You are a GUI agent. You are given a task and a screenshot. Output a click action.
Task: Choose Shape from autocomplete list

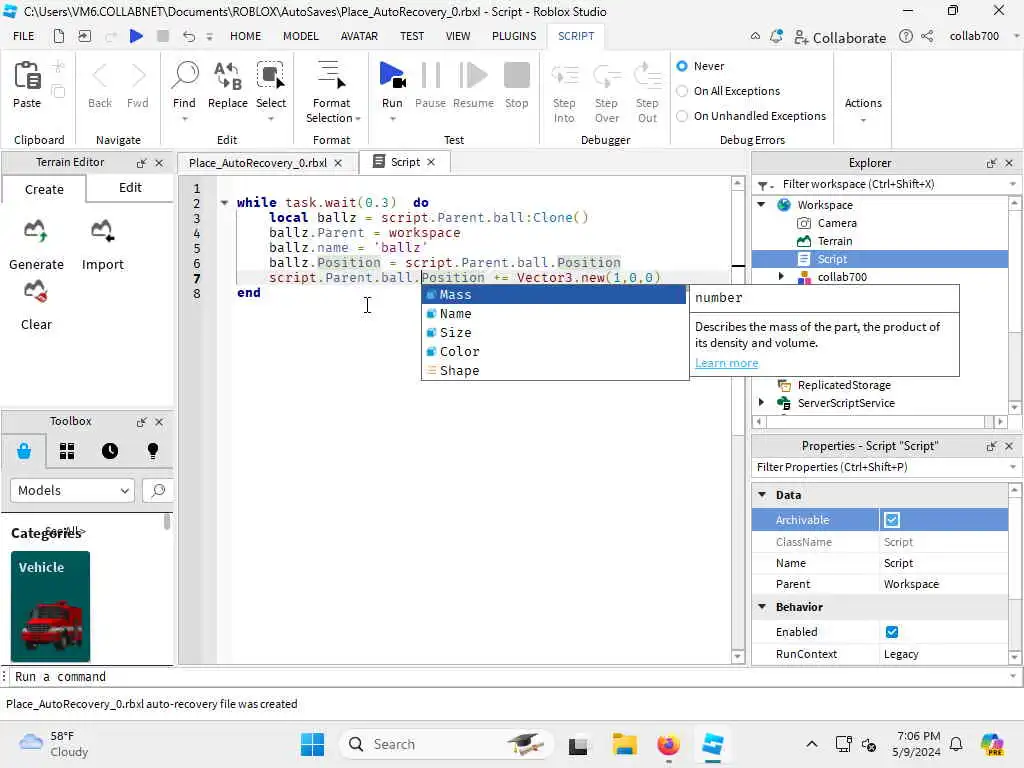[x=554, y=371]
